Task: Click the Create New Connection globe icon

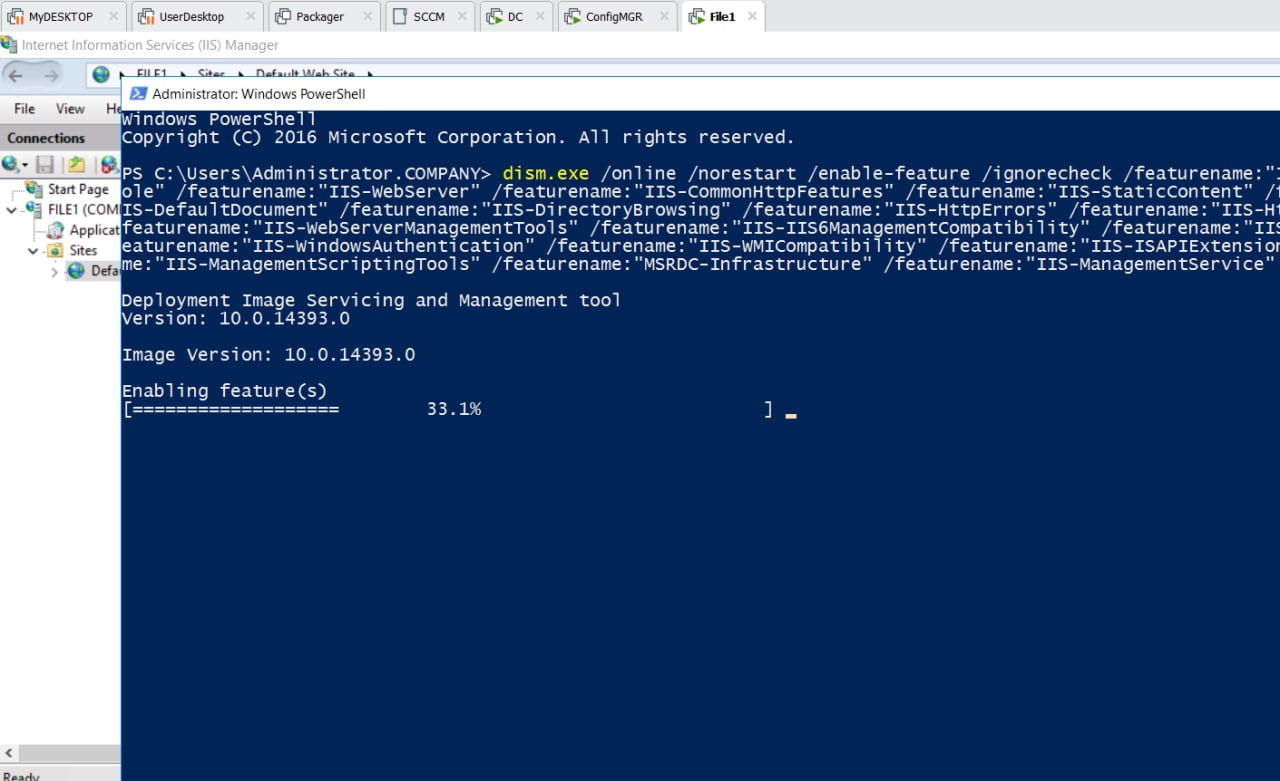Action: click(x=11, y=165)
